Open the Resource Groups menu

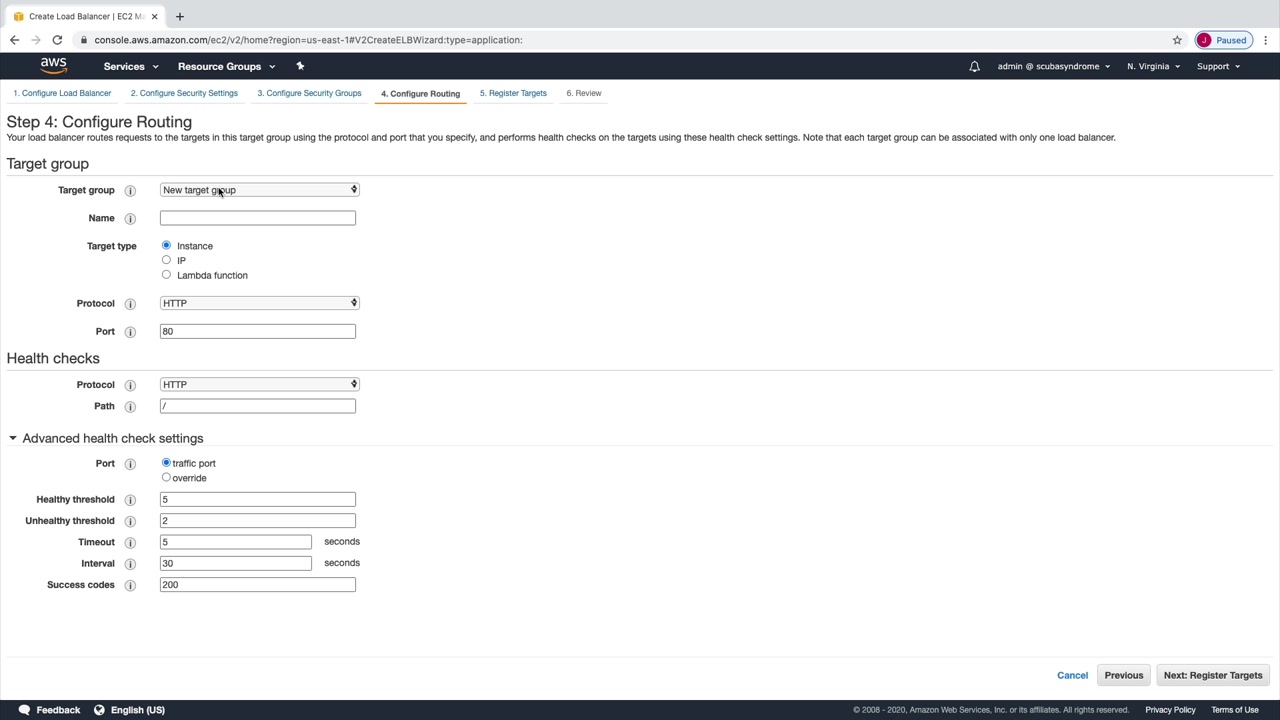226,67
